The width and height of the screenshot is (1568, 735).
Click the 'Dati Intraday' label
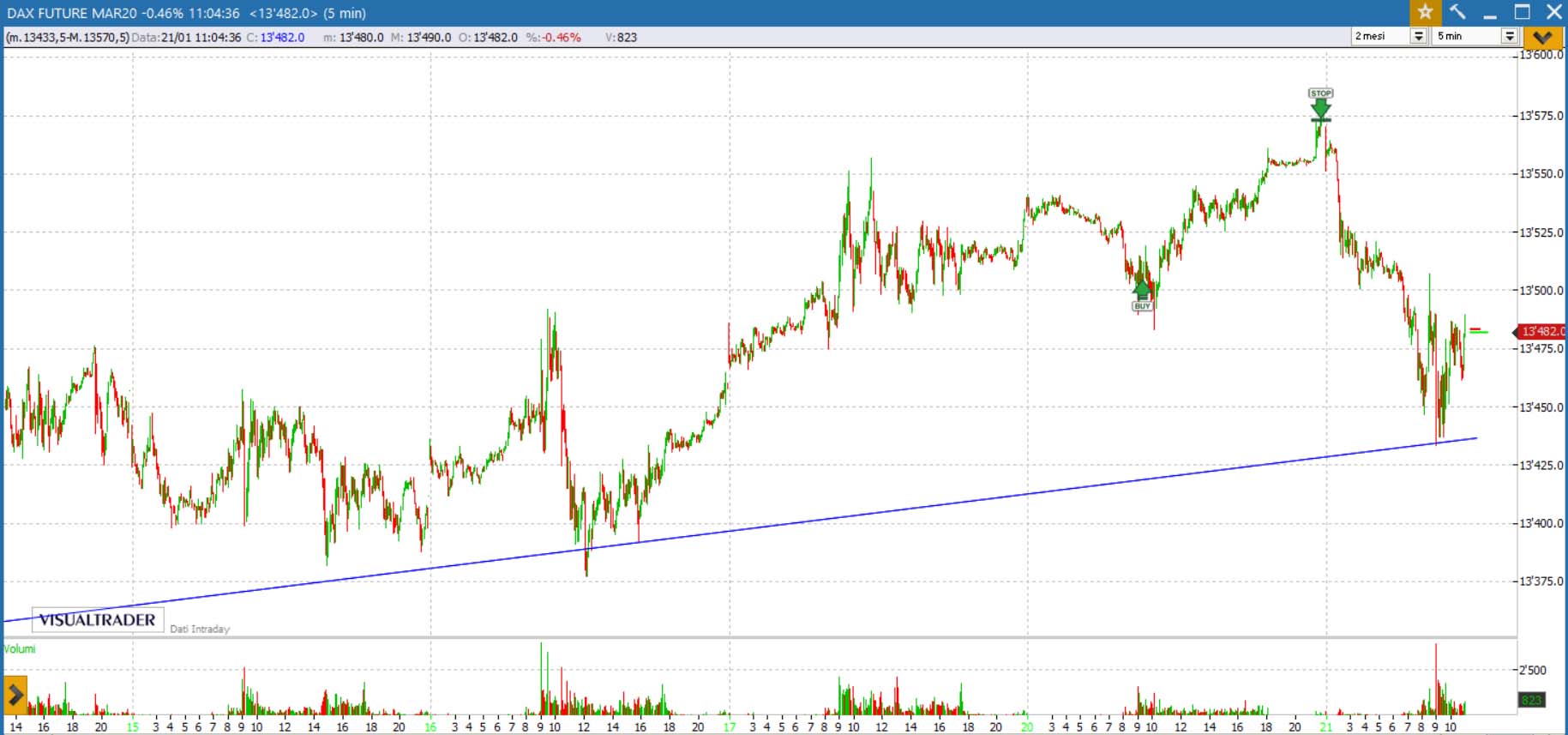point(200,629)
